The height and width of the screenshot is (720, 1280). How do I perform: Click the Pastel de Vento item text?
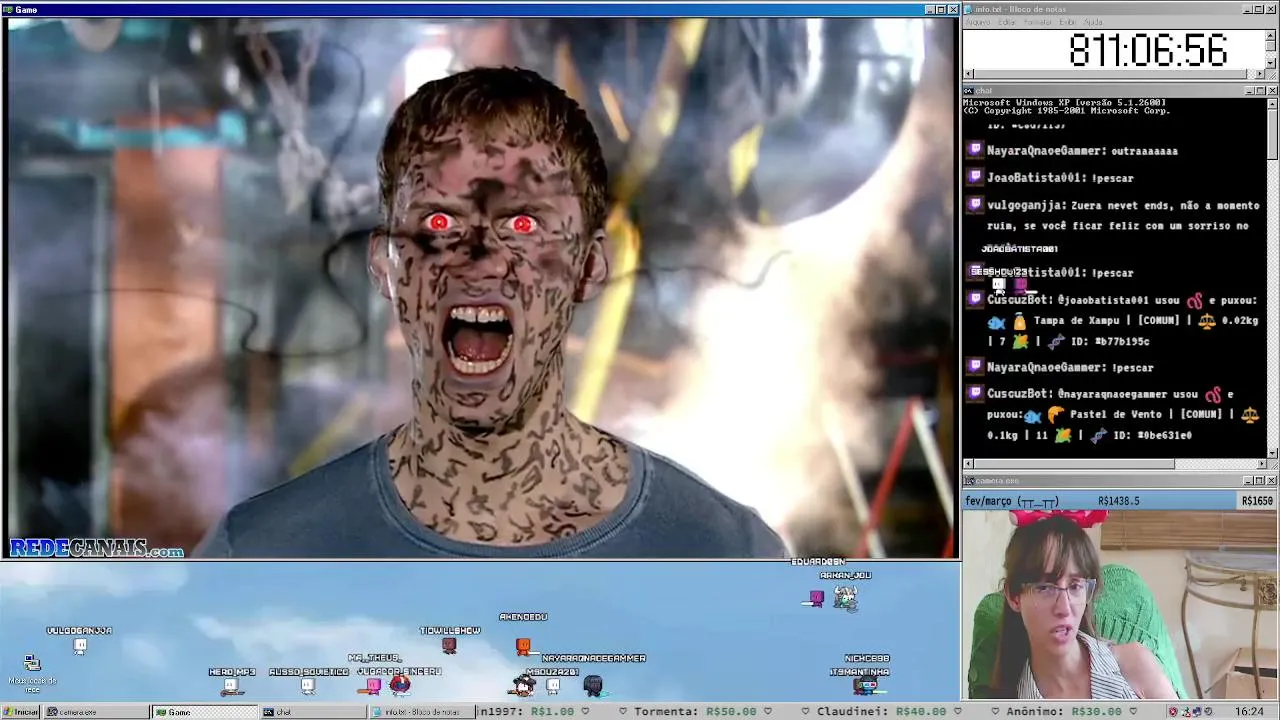(1116, 414)
